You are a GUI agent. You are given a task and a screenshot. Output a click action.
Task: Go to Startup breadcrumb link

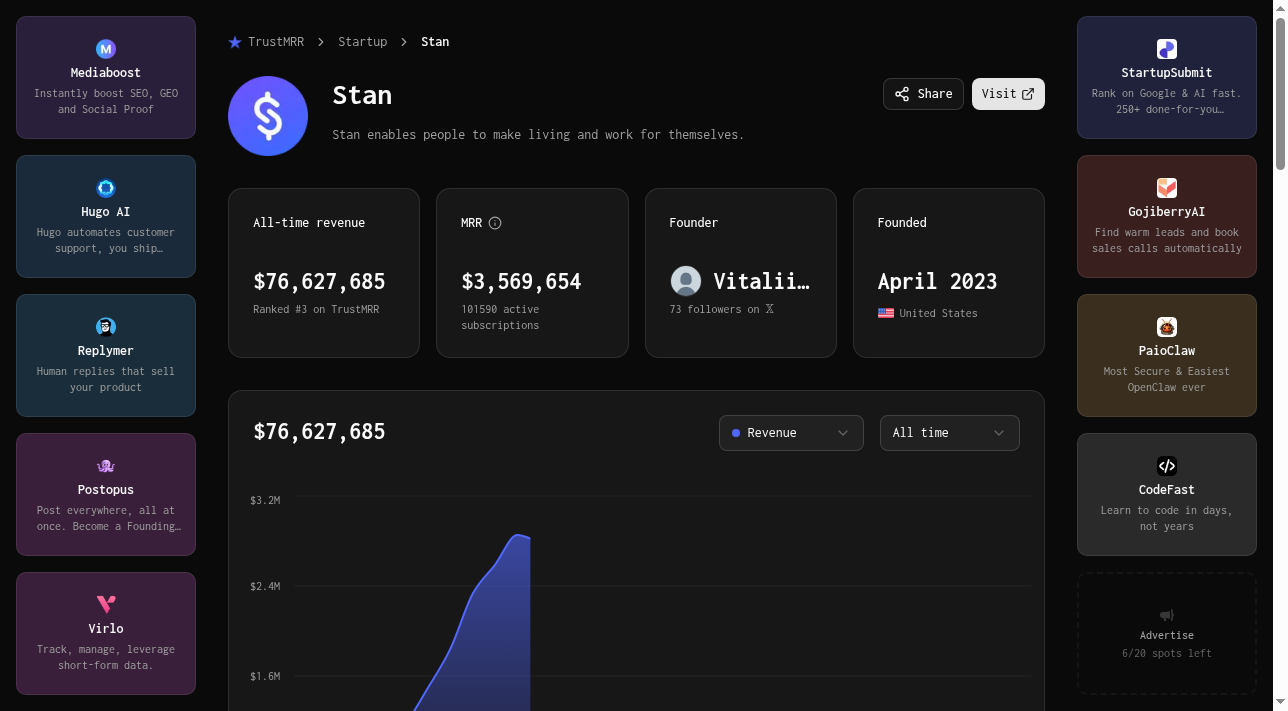362,42
